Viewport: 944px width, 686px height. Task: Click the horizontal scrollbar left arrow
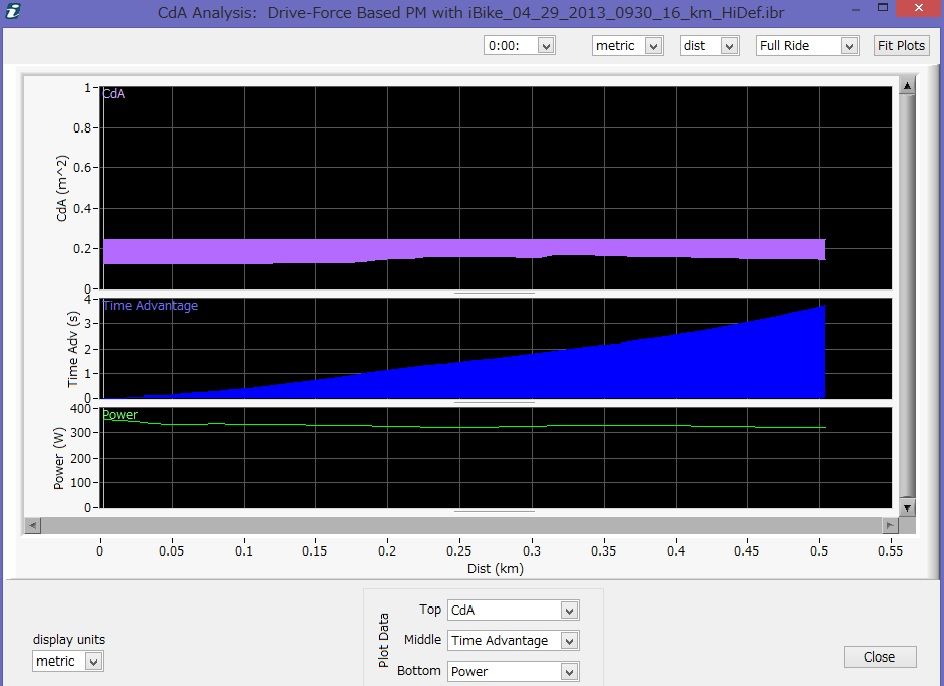coord(33,526)
